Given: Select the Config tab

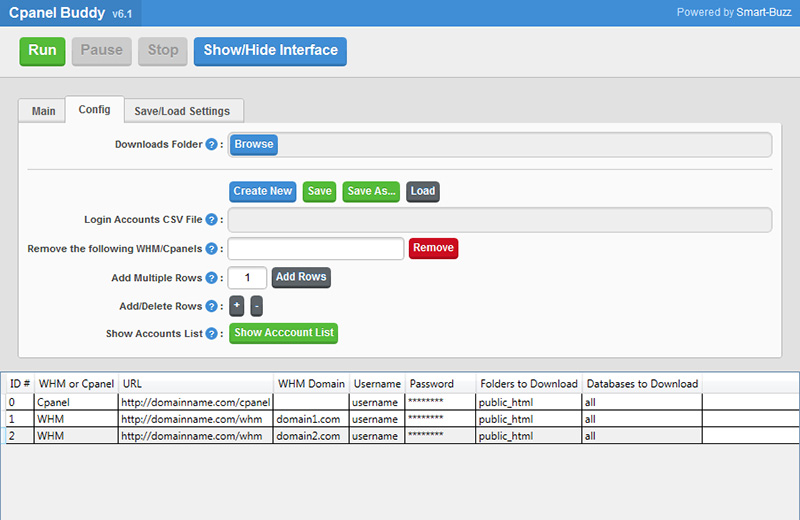Looking at the screenshot, I should [x=94, y=110].
